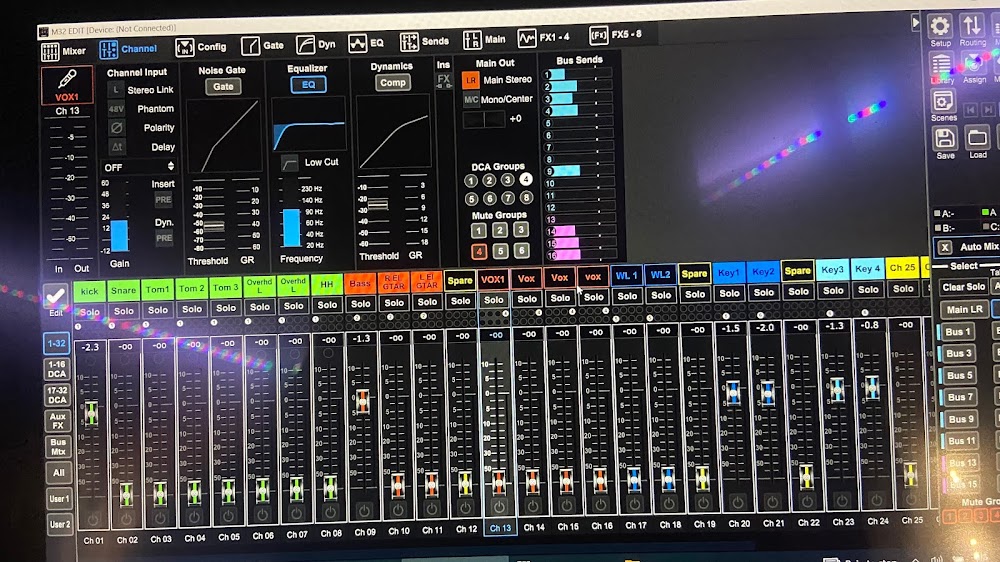This screenshot has height=562, width=1000.
Task: Open the EQ tab
Action: (366, 44)
